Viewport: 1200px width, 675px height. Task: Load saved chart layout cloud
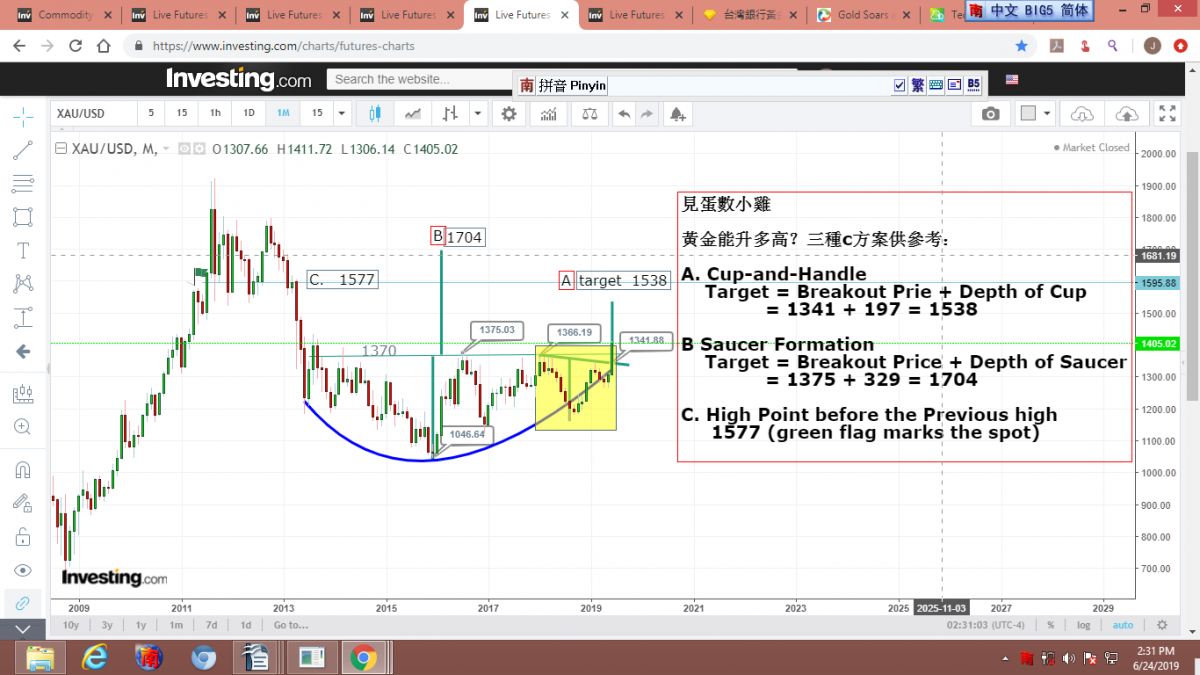click(x=1081, y=114)
